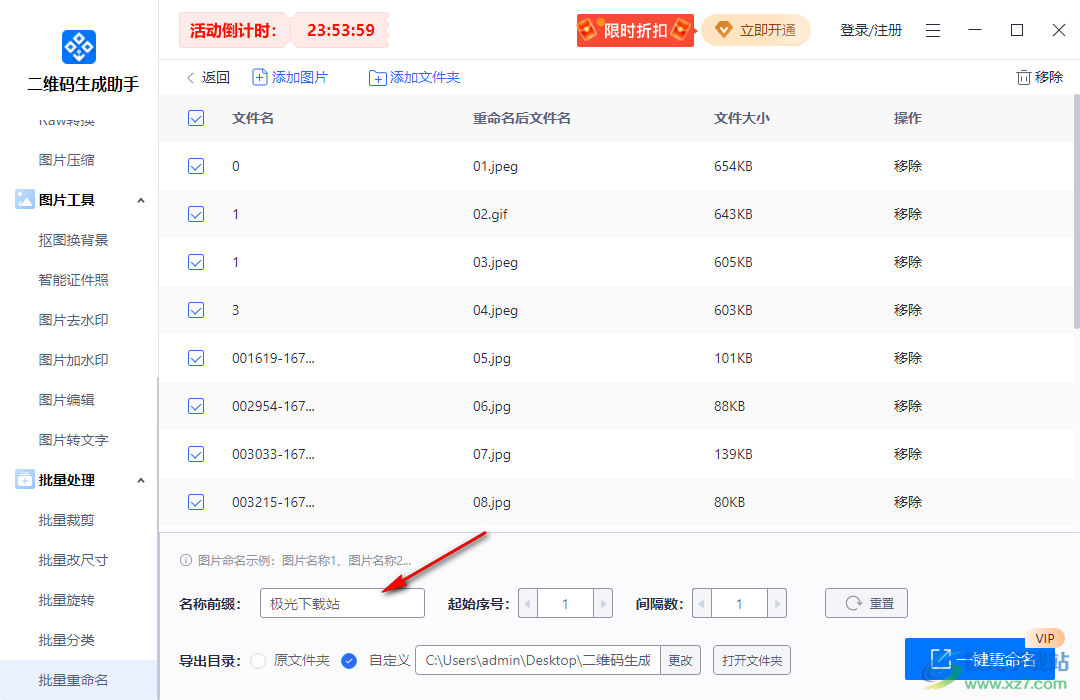Collapse the 图片工具 section chevron
Image resolution: width=1080 pixels, height=700 pixels.
(141, 199)
